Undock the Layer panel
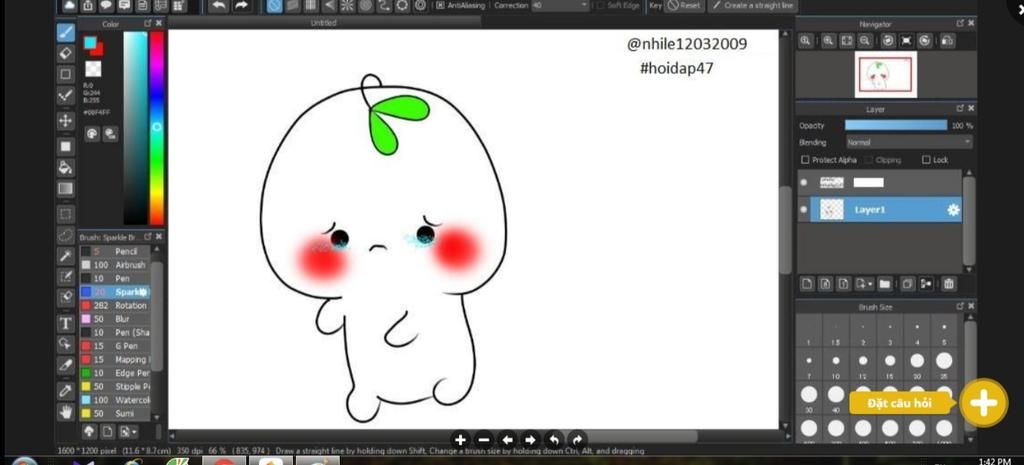Screen dimensions: 1024x465 (959, 108)
